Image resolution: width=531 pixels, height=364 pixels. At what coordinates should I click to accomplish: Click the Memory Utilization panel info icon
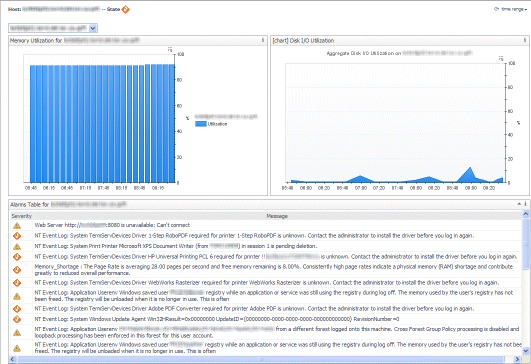263,40
